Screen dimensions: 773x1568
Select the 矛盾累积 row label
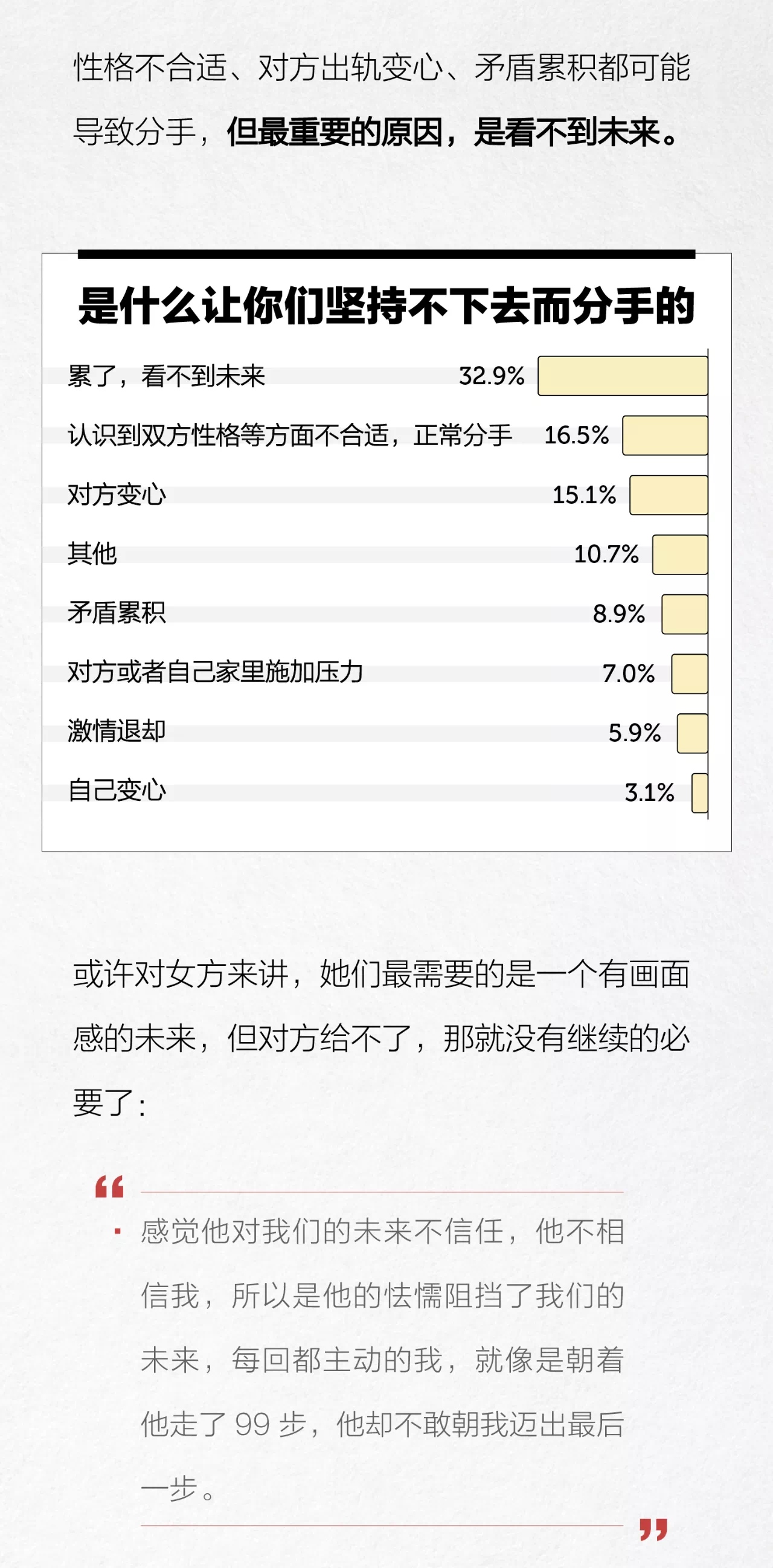click(x=117, y=613)
